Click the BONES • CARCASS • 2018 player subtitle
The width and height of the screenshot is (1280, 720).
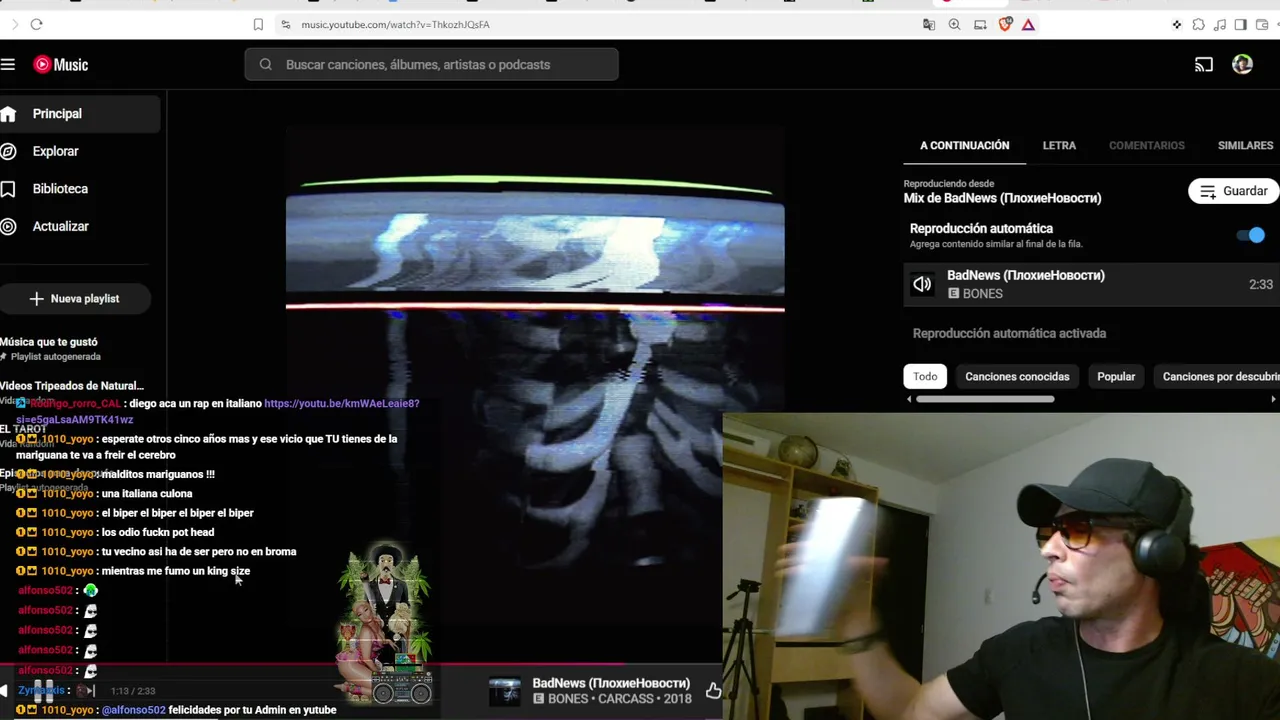(612, 699)
